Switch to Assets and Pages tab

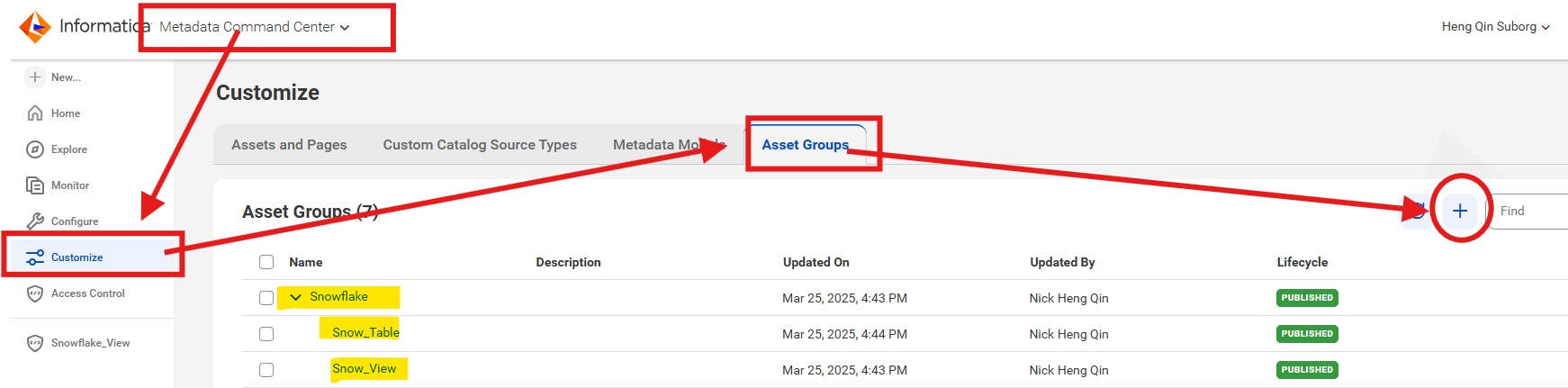pos(289,145)
